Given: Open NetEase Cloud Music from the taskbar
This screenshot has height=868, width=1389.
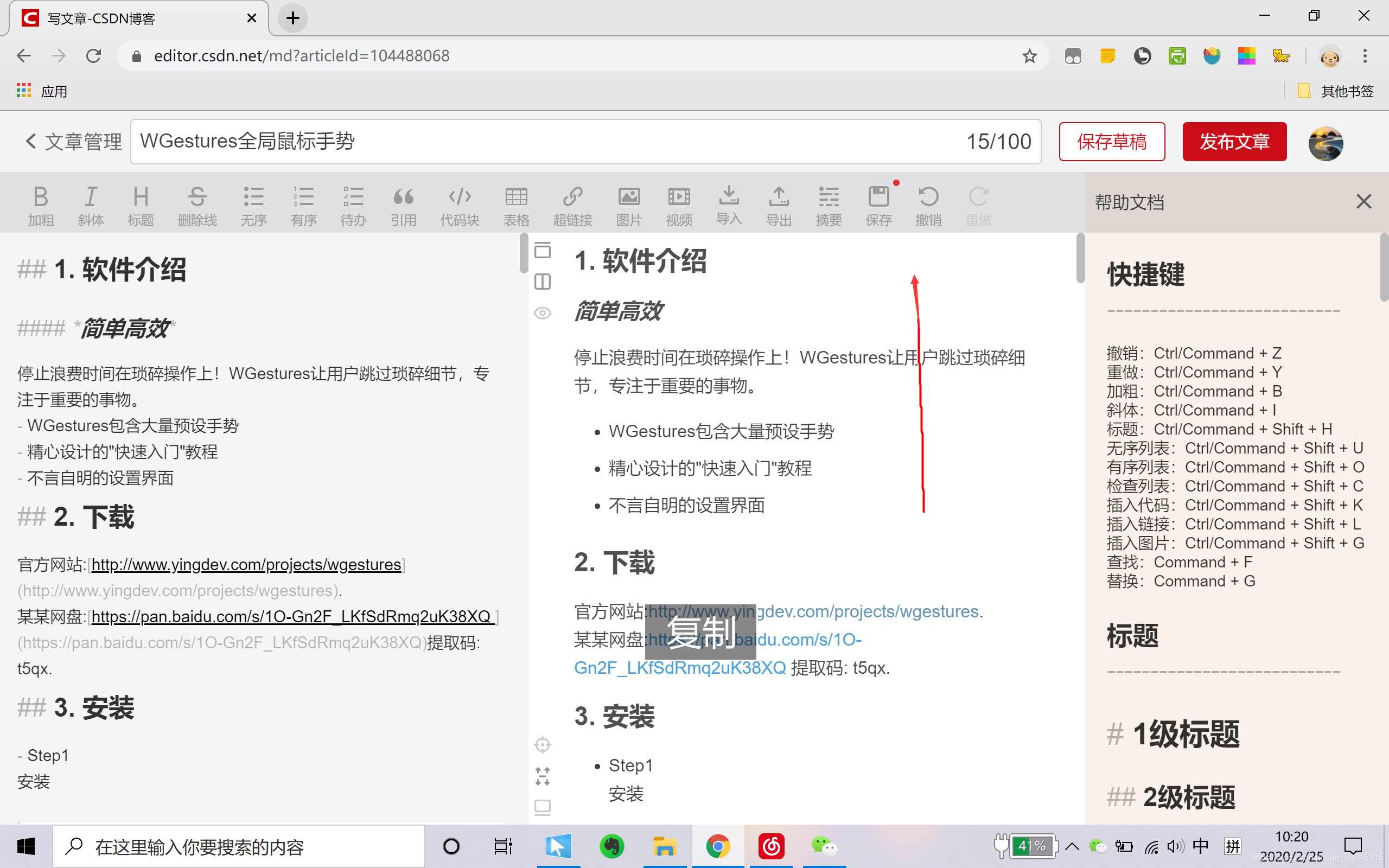Looking at the screenshot, I should [771, 846].
